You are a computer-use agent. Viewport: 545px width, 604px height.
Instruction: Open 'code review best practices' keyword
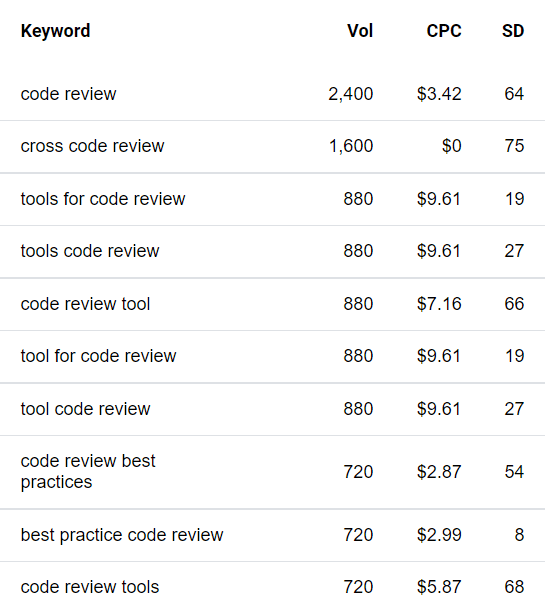tap(88, 471)
